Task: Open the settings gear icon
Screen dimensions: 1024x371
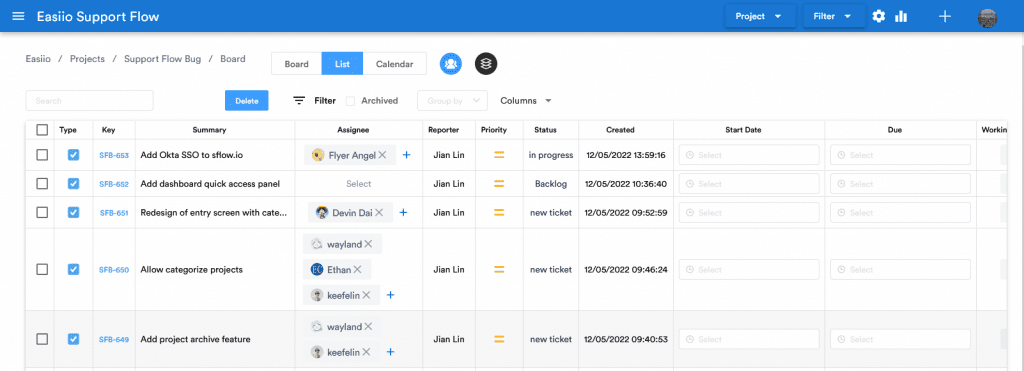Action: click(x=879, y=16)
